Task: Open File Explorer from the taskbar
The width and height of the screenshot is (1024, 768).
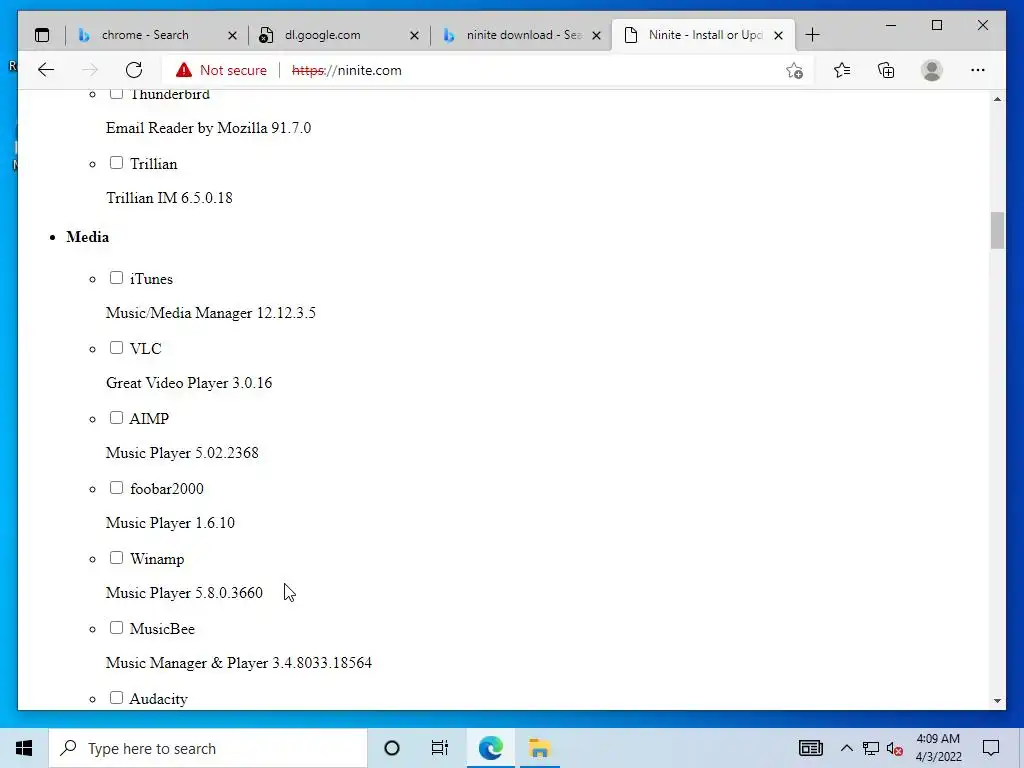Action: click(539, 748)
